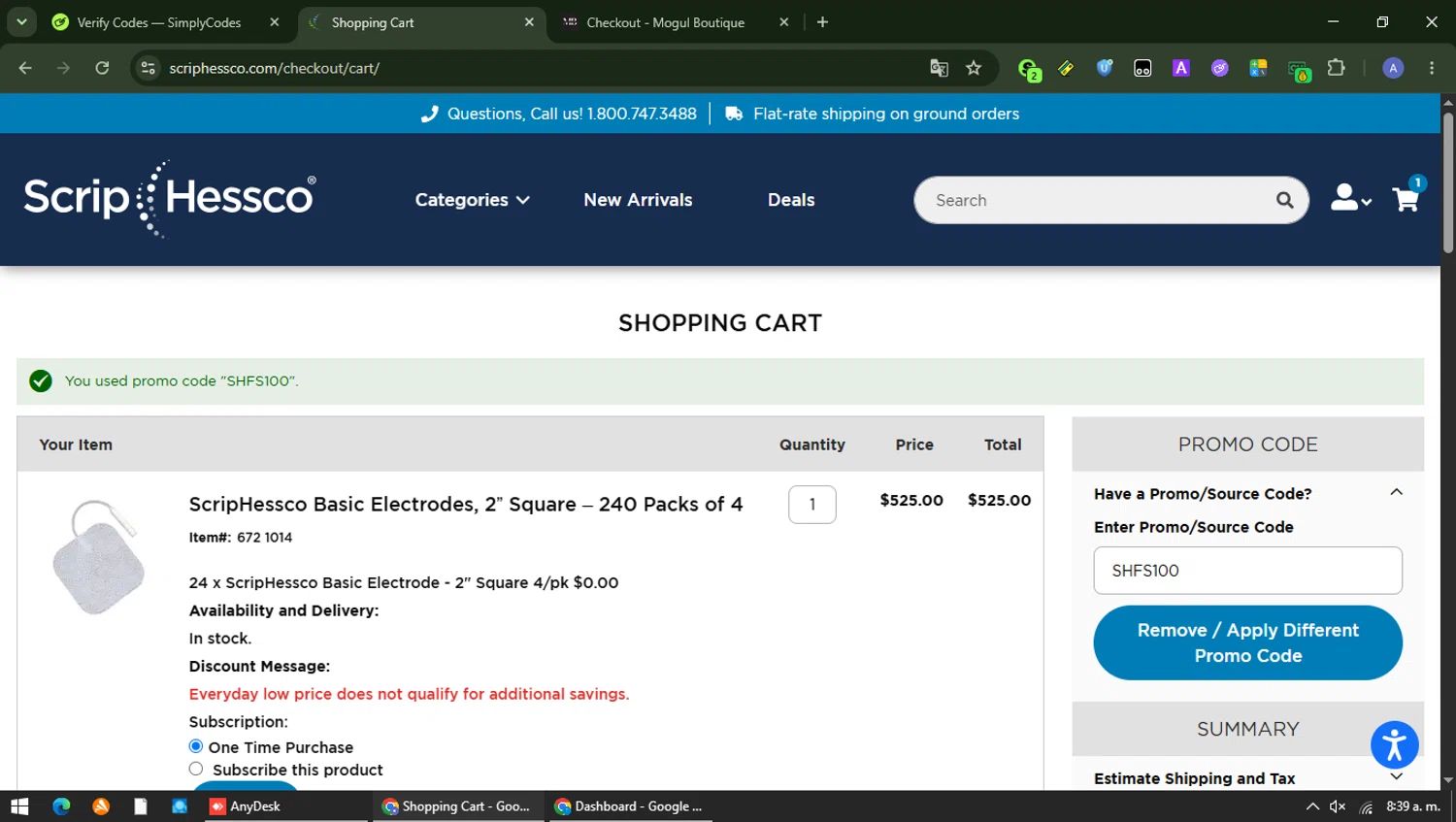The height and width of the screenshot is (822, 1456).
Task: Bookmark this page with the star icon
Action: tap(974, 68)
